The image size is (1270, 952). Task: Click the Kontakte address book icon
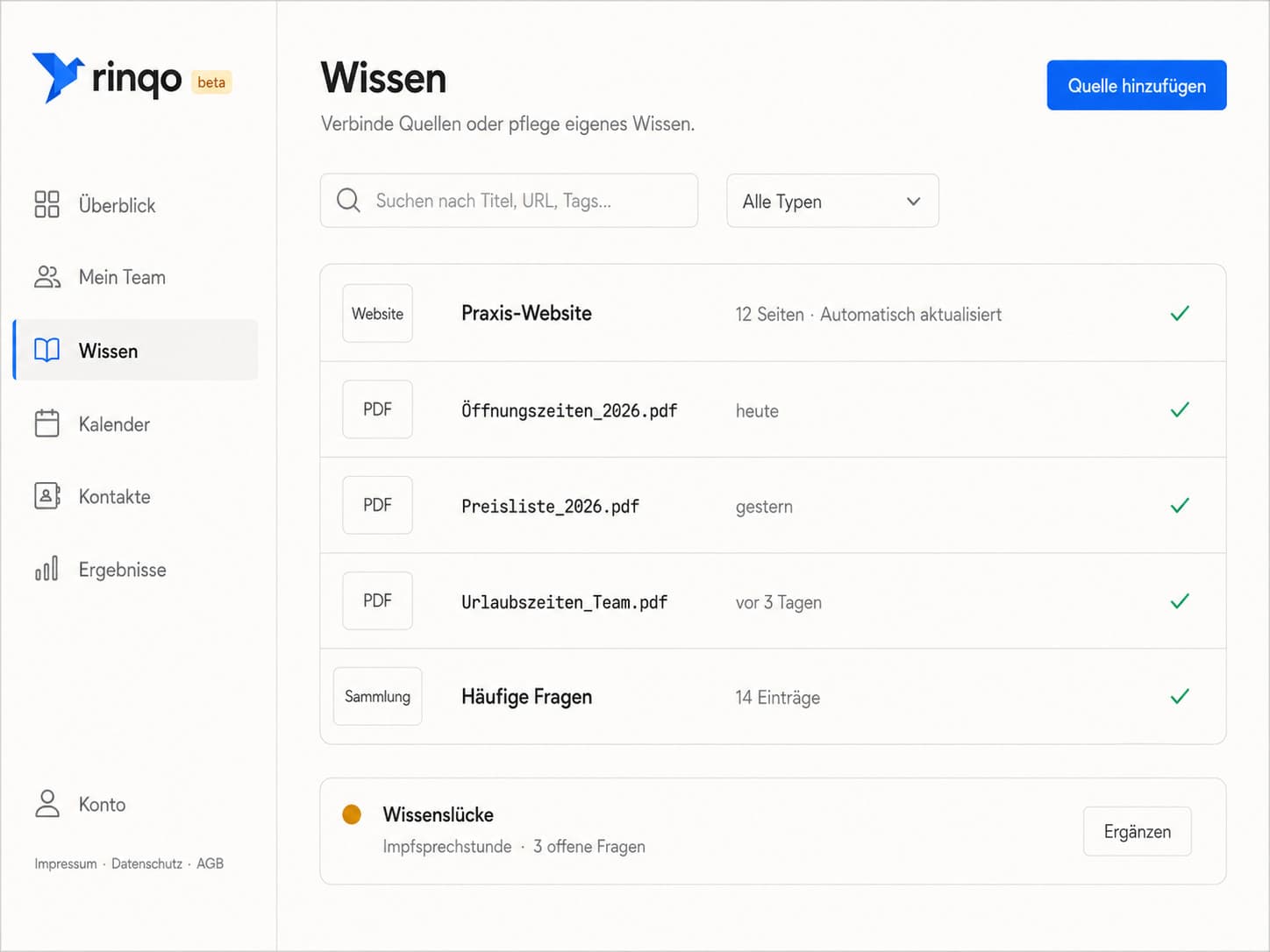pos(47,496)
